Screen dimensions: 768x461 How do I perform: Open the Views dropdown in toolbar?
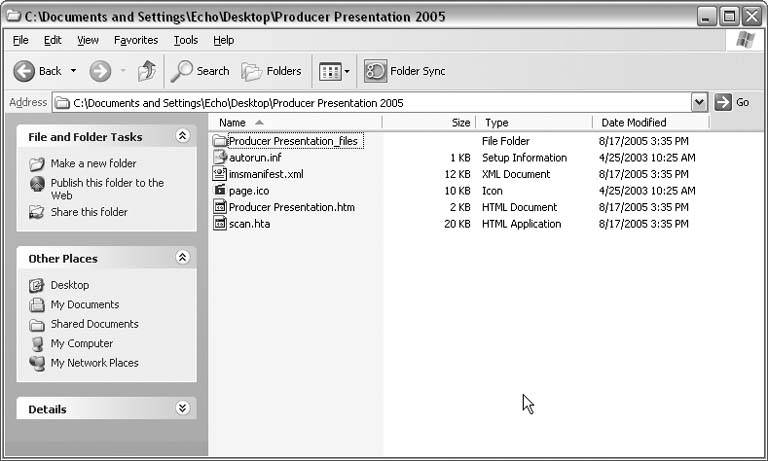(x=334, y=71)
